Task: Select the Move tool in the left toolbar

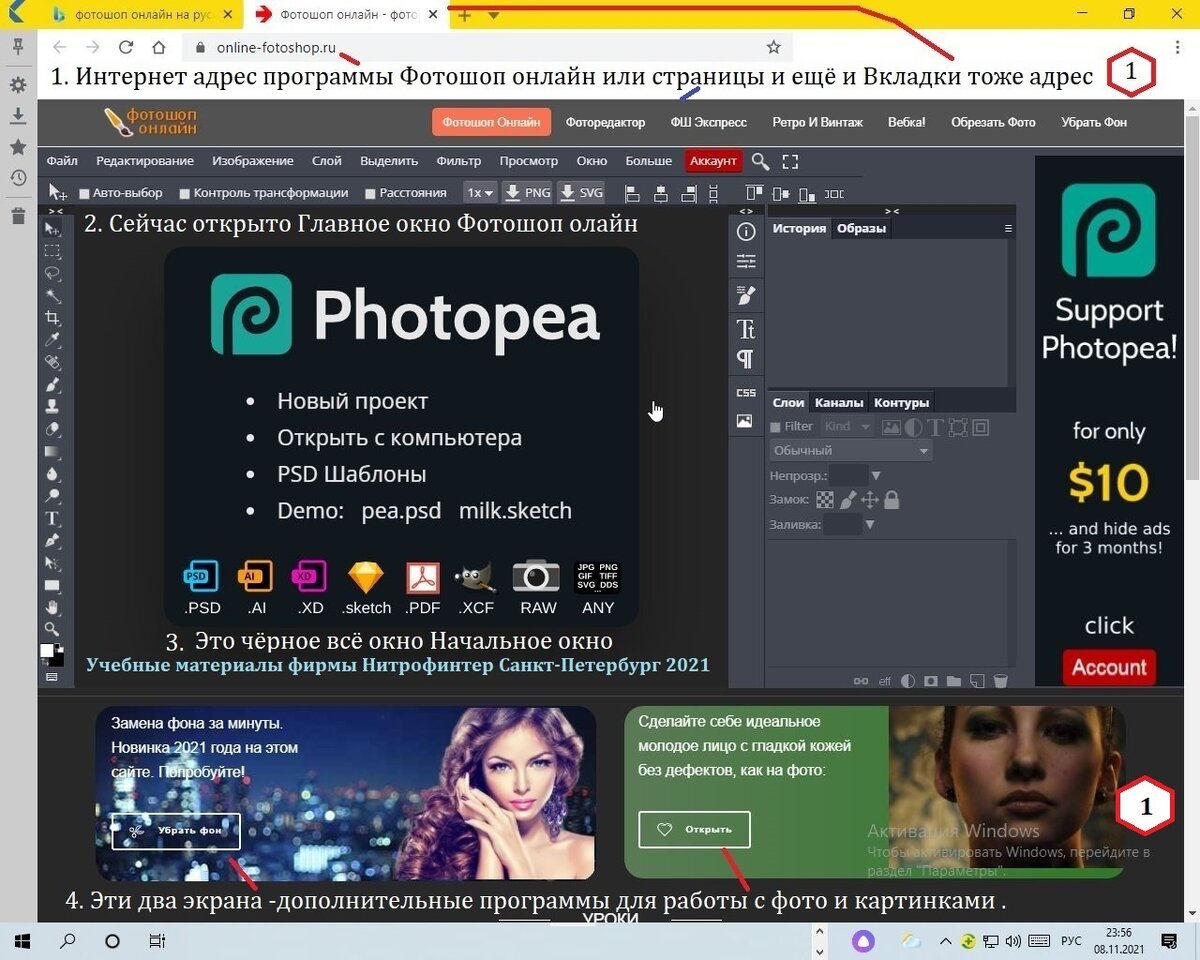Action: click(x=53, y=229)
